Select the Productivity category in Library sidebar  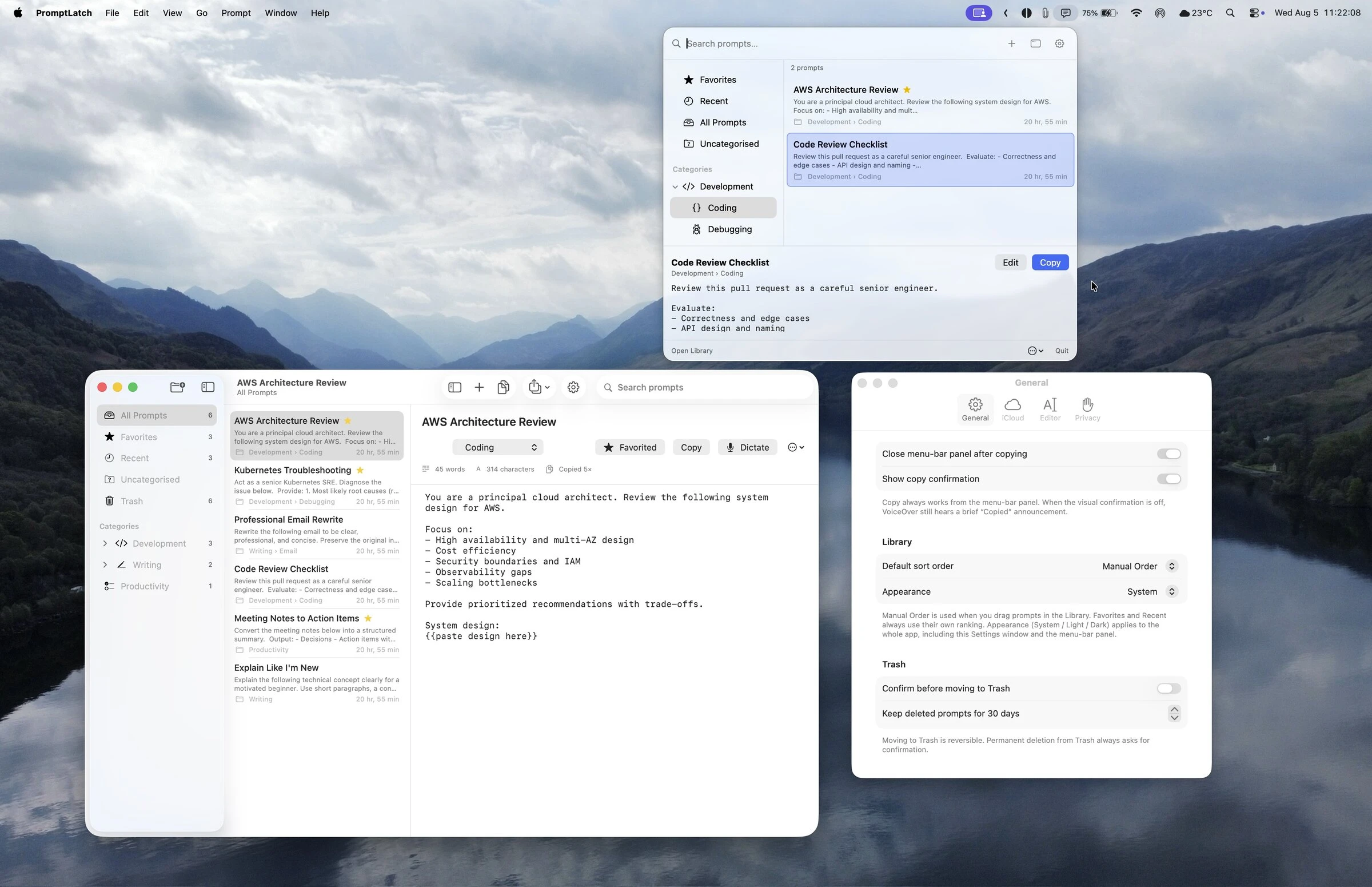pyautogui.click(x=157, y=586)
